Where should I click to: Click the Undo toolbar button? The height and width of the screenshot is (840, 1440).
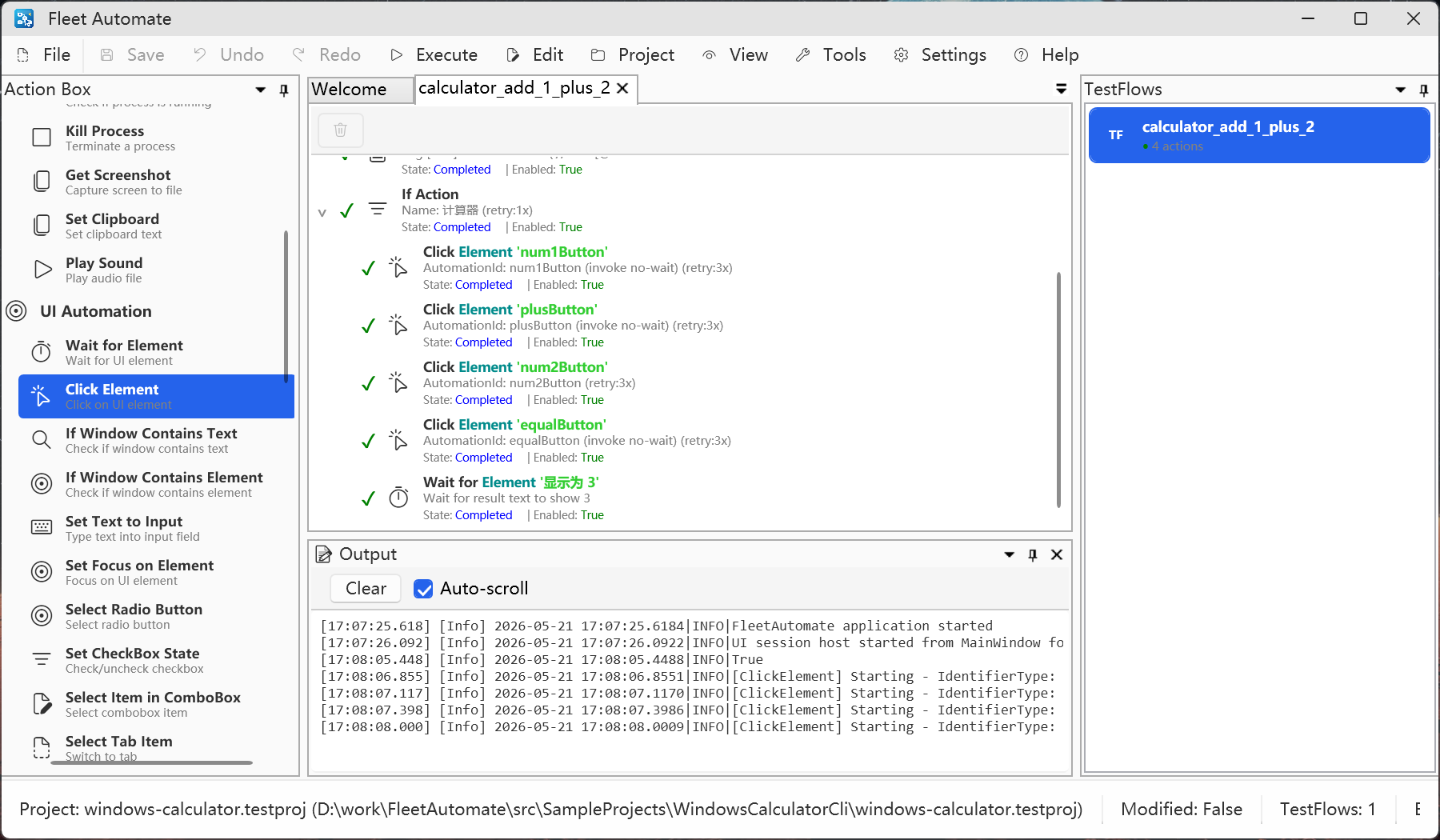point(228,54)
